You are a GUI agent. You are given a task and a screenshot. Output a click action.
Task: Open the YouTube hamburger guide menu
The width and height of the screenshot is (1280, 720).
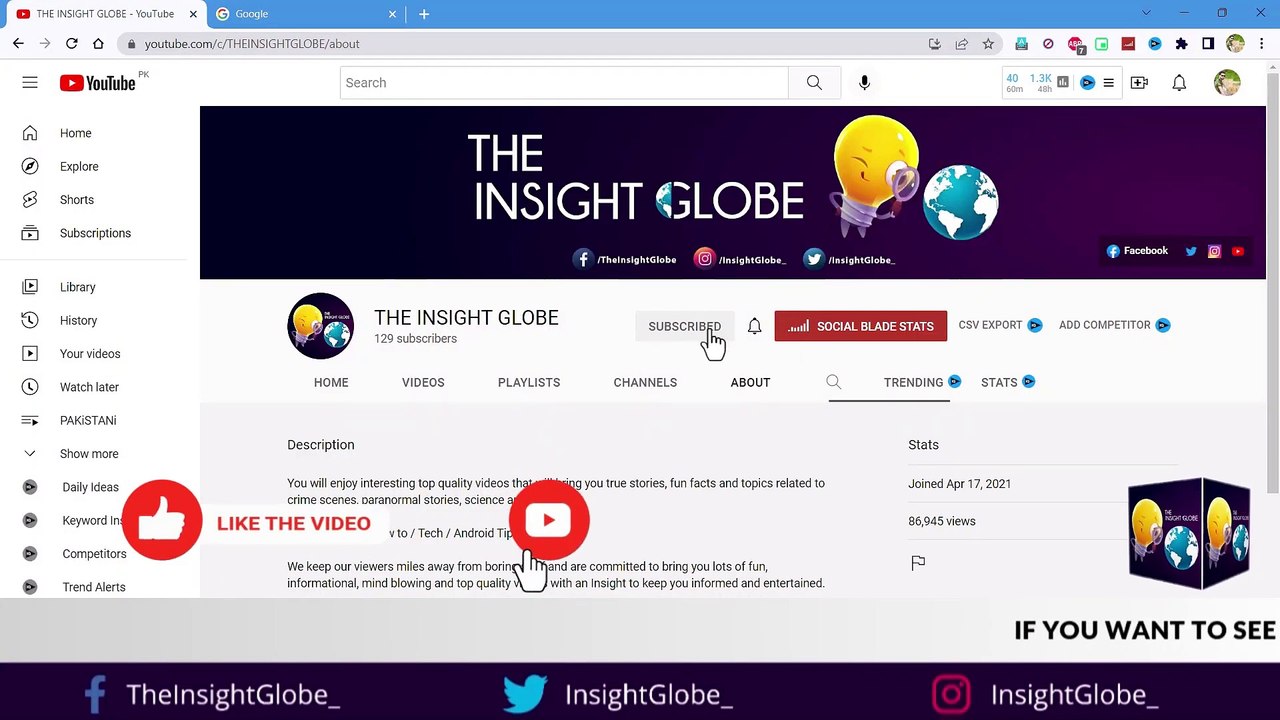tap(30, 83)
